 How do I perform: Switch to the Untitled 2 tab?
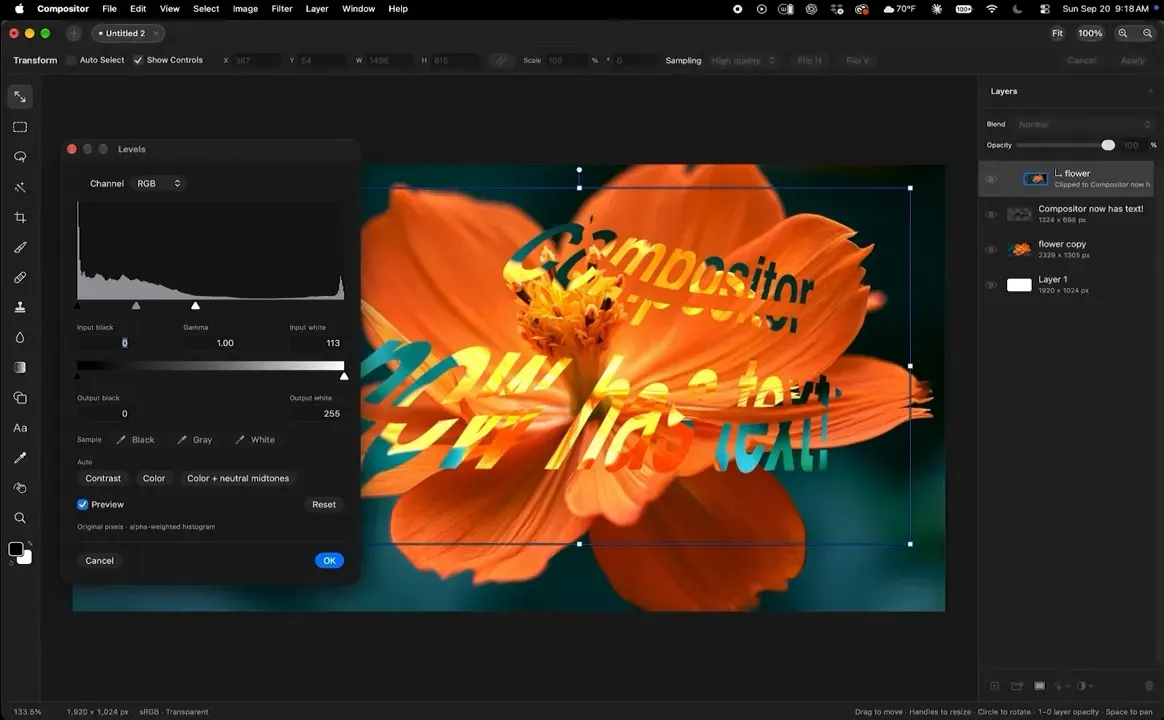(x=128, y=33)
